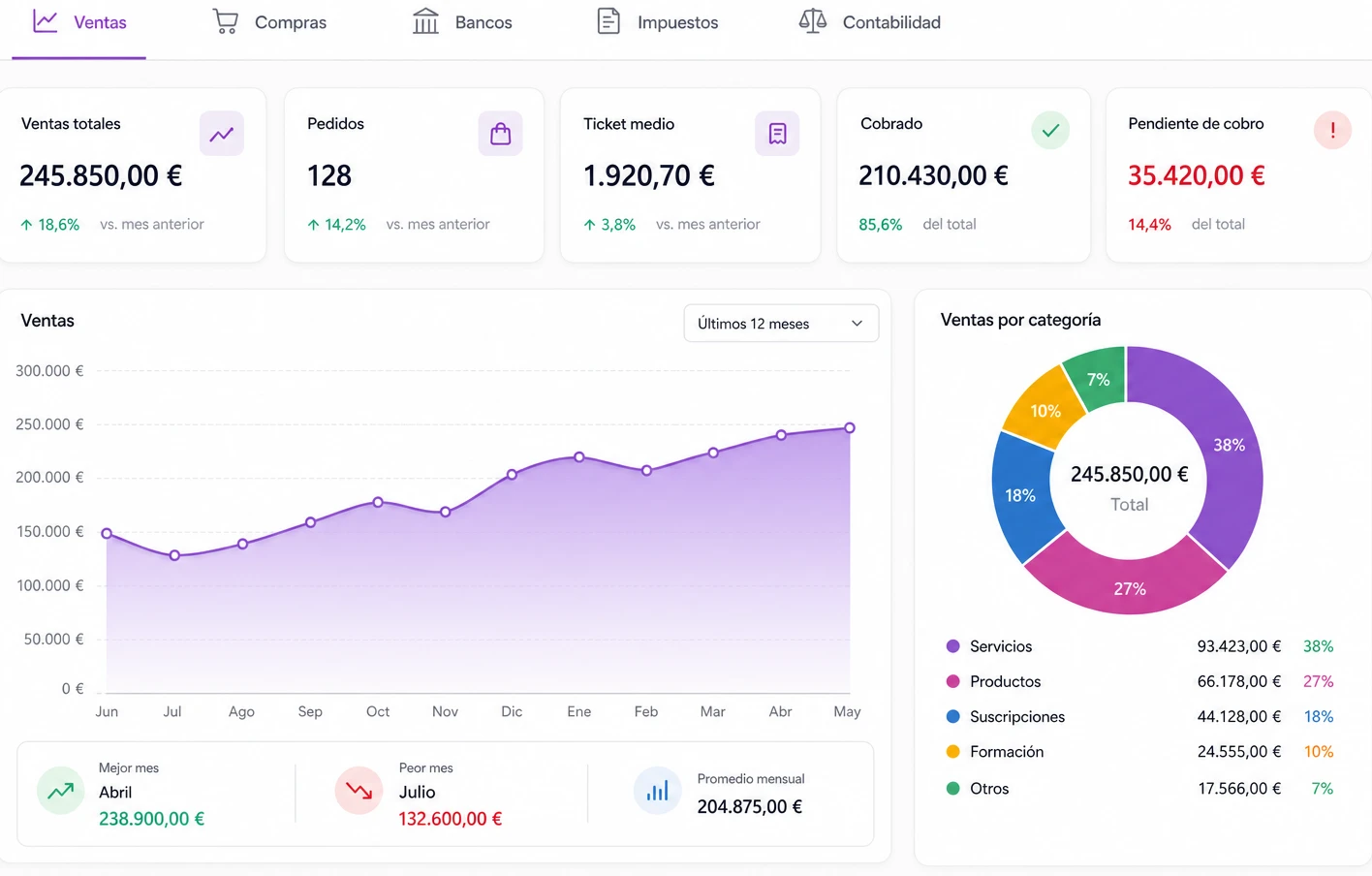This screenshot has height=876, width=1372.
Task: Click the 204.875,00 € Promedio mensual value
Action: (750, 806)
